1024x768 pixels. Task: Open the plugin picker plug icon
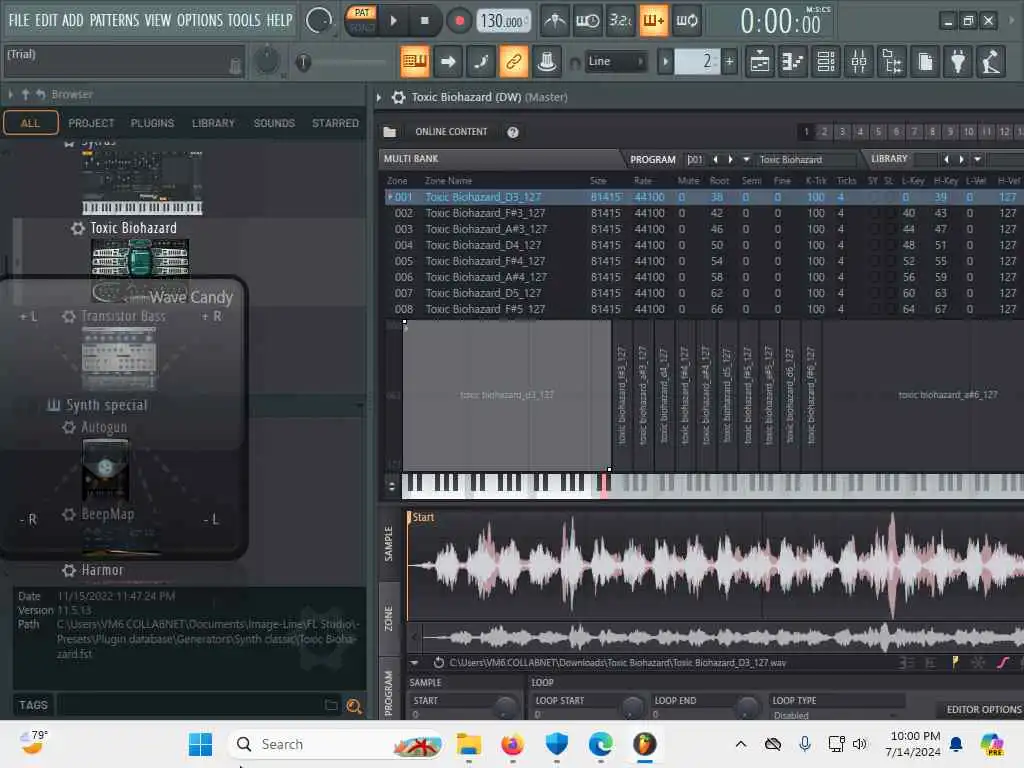[x=958, y=62]
